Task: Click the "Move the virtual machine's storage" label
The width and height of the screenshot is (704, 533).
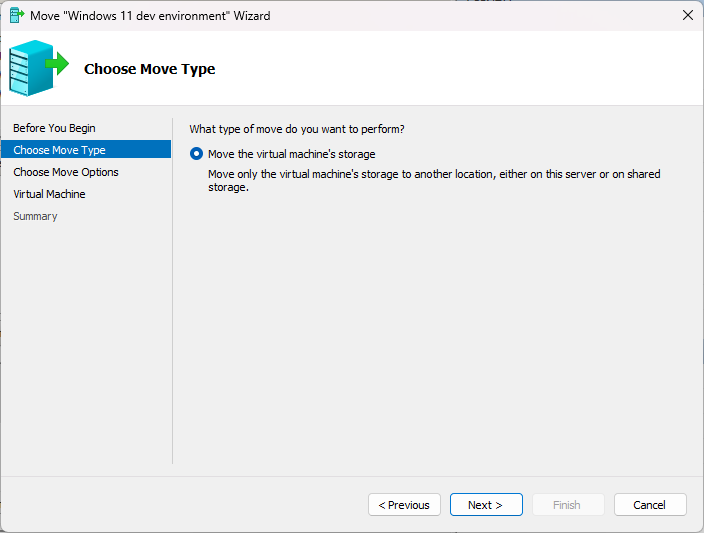Action: [x=291, y=154]
